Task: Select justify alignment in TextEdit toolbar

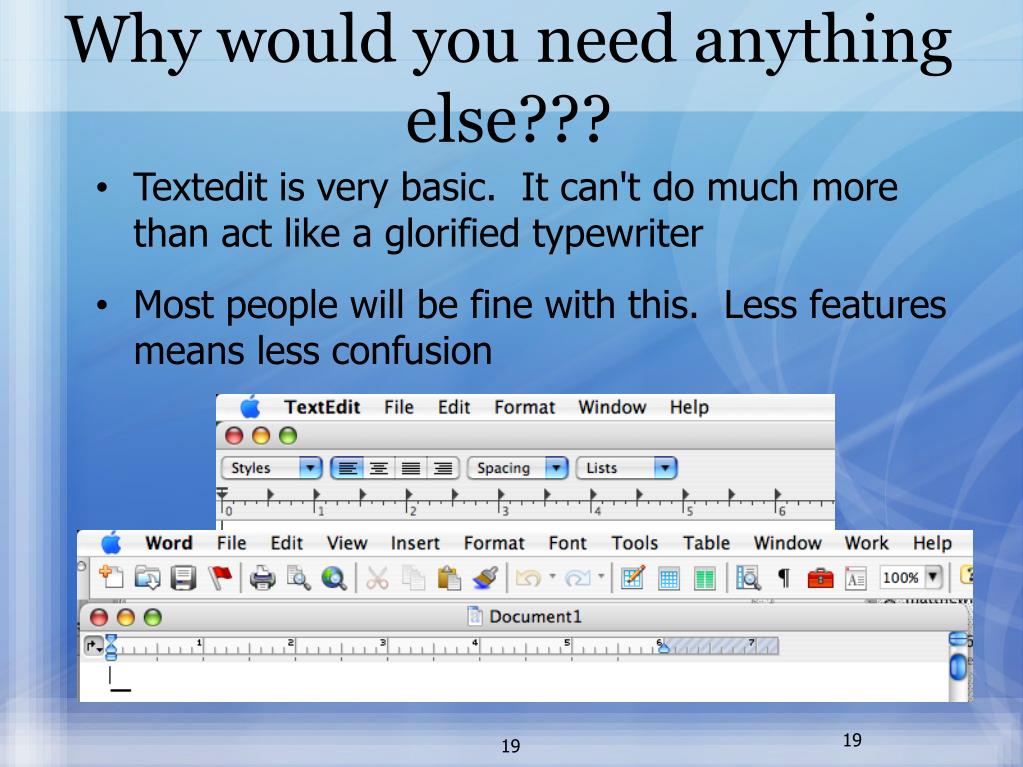Action: tap(410, 468)
